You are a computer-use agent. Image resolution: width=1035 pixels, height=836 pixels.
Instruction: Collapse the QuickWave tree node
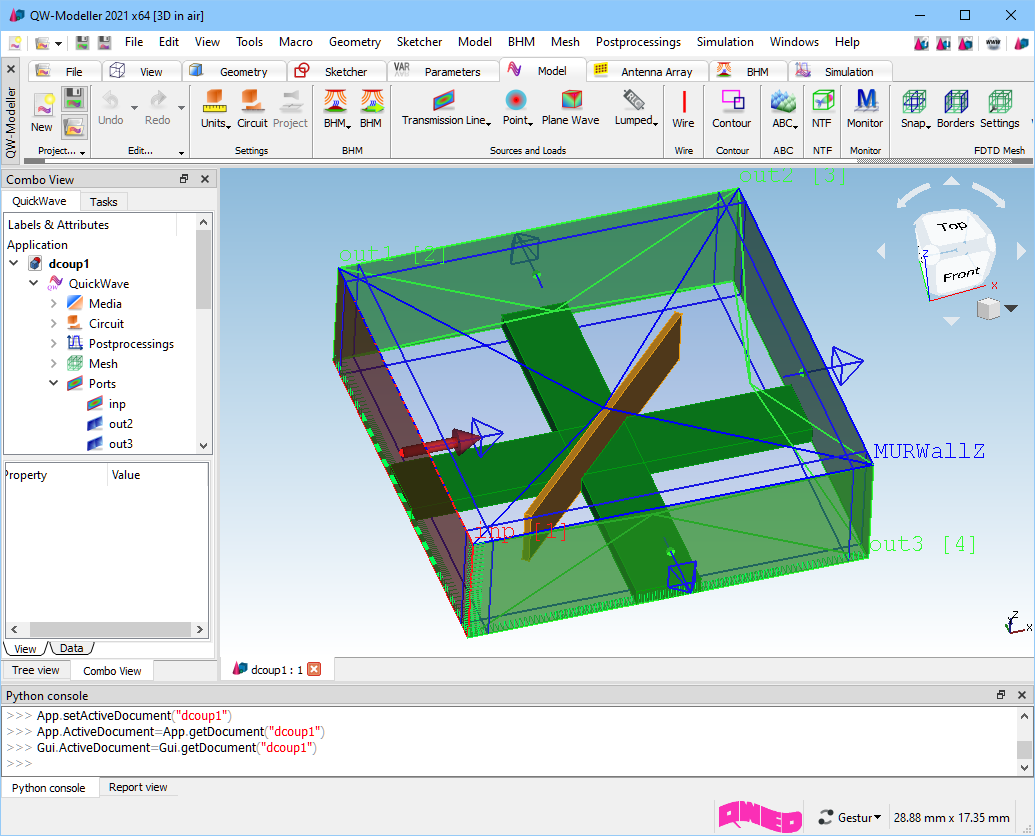pos(34,283)
